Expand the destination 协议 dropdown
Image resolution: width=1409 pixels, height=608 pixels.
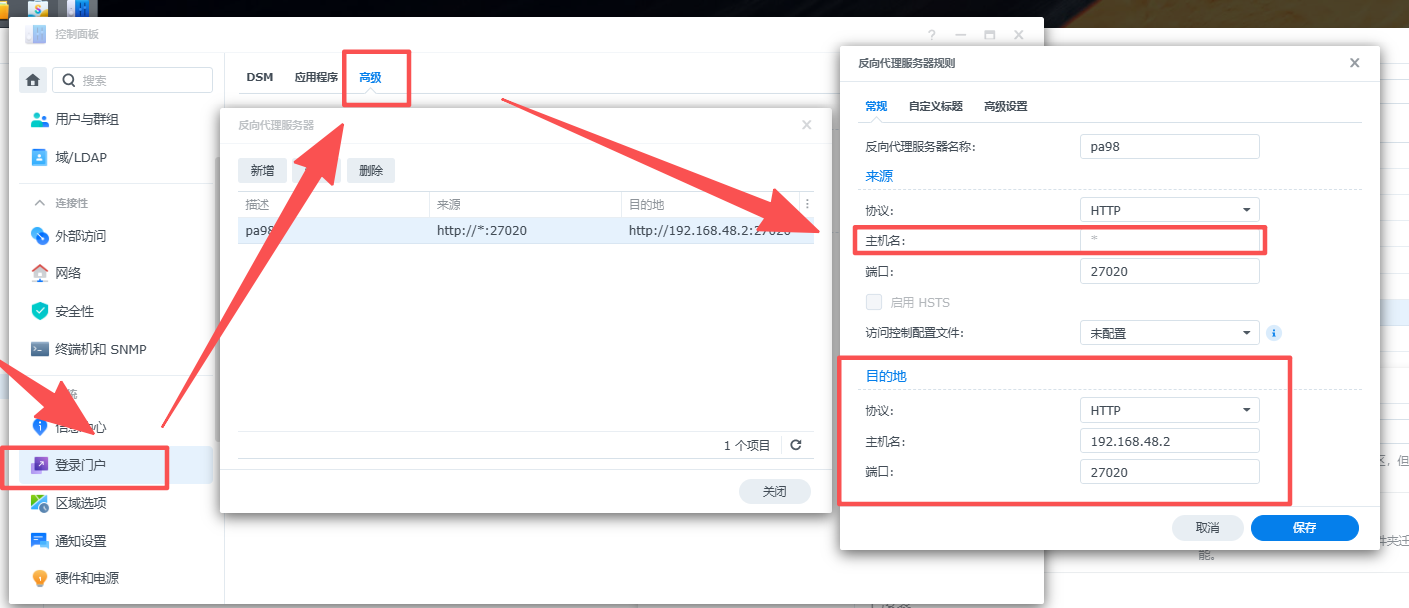1169,410
